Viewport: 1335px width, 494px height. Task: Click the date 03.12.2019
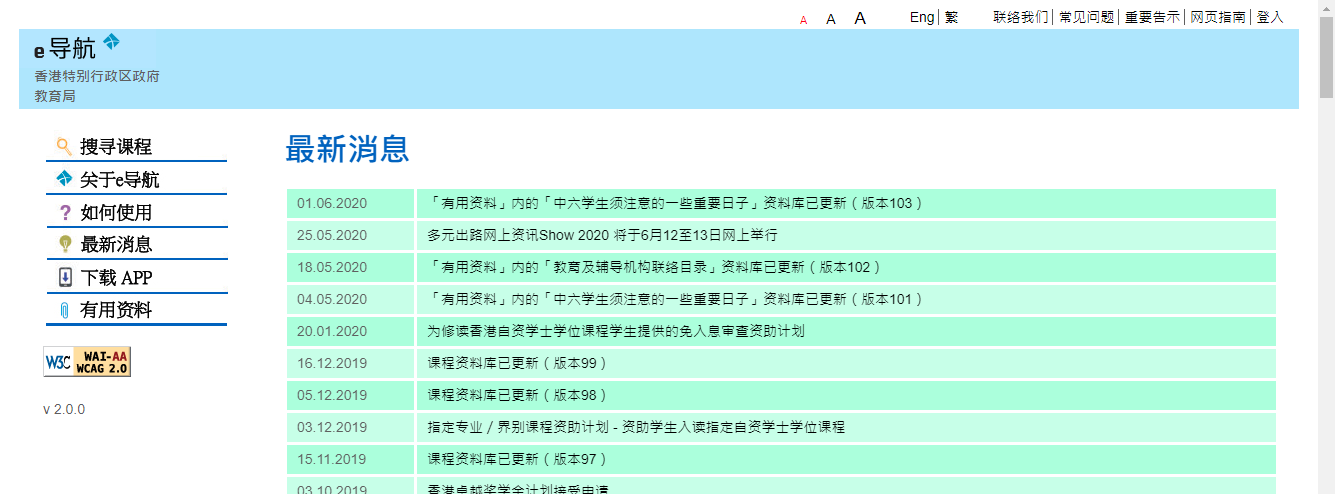point(332,427)
